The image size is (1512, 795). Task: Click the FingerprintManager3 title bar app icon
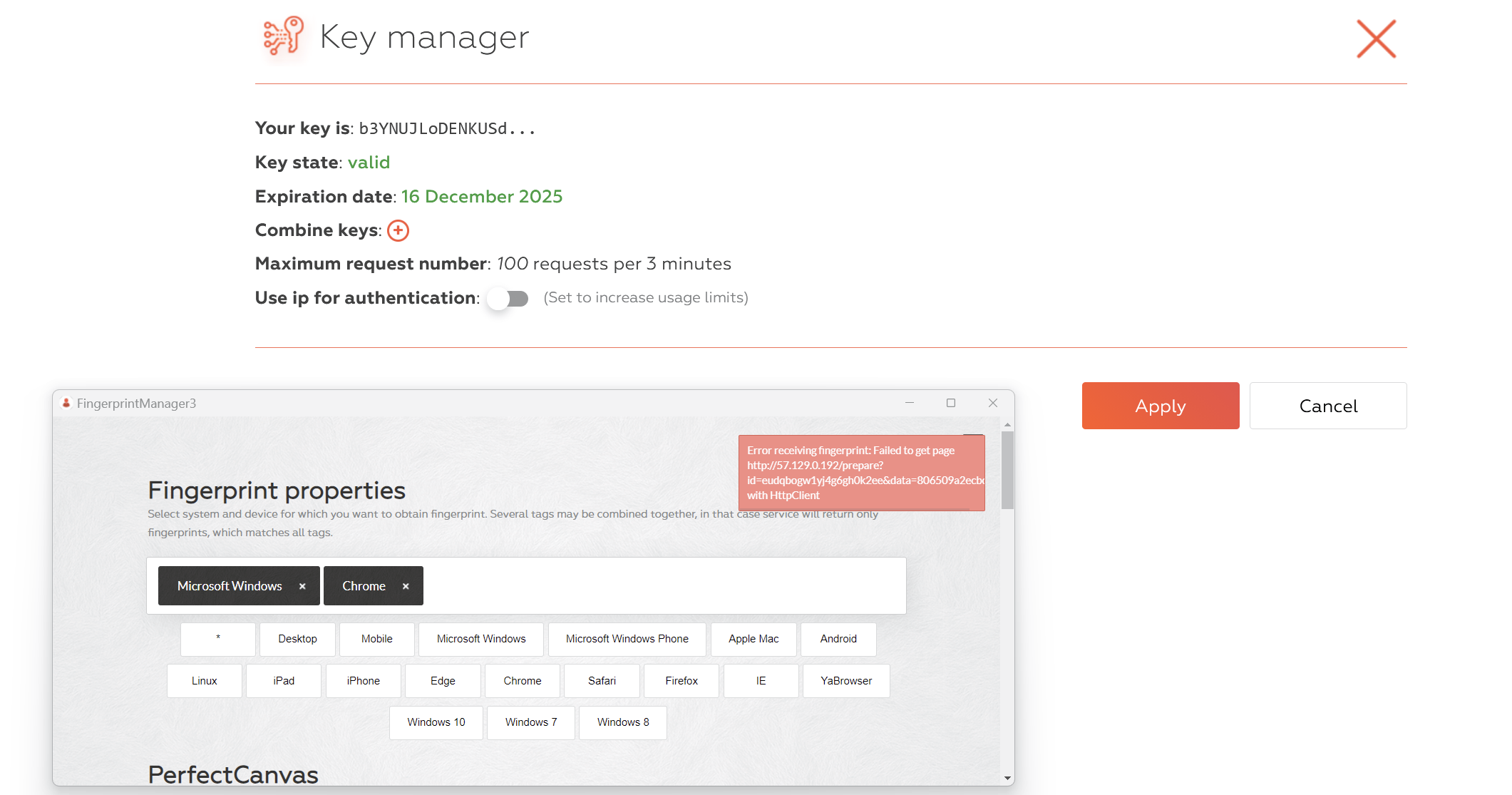click(x=66, y=403)
